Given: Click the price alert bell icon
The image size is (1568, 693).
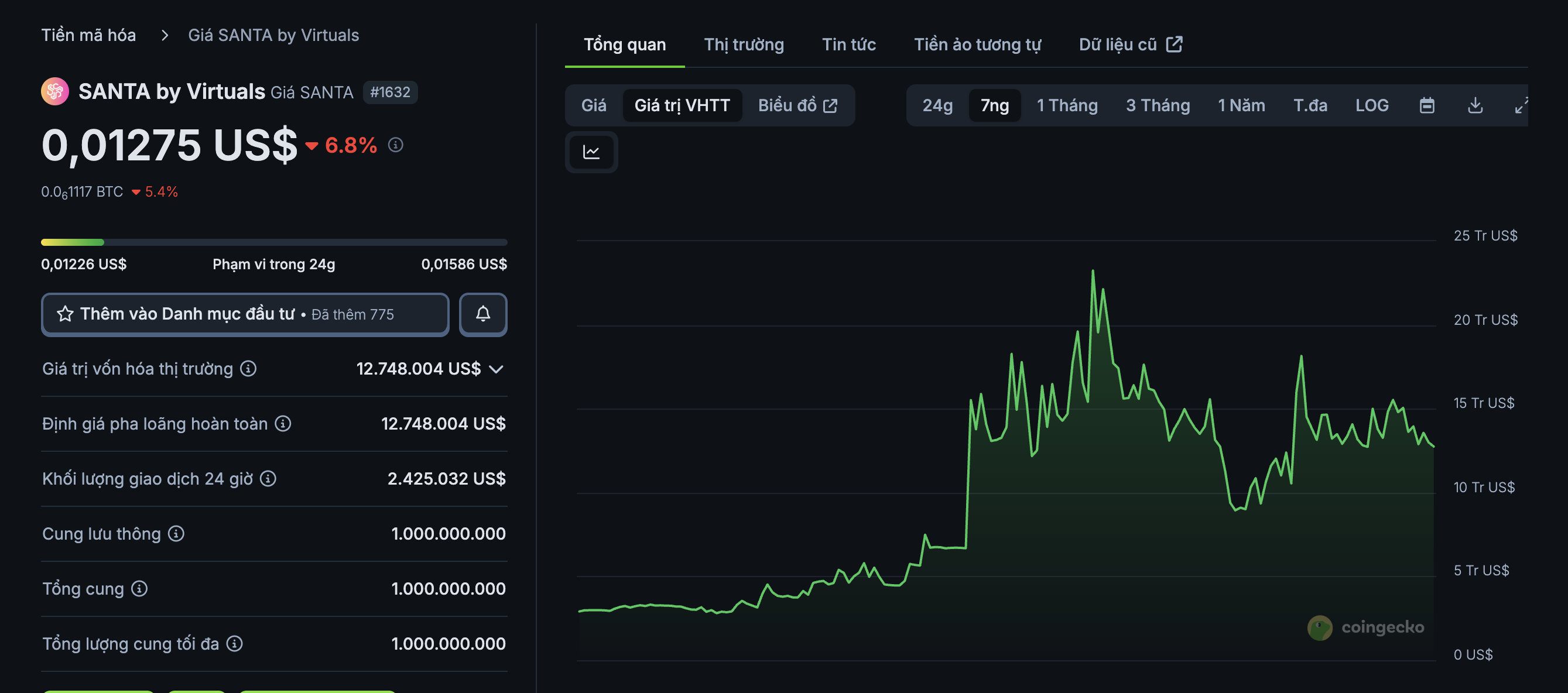Looking at the screenshot, I should point(482,314).
